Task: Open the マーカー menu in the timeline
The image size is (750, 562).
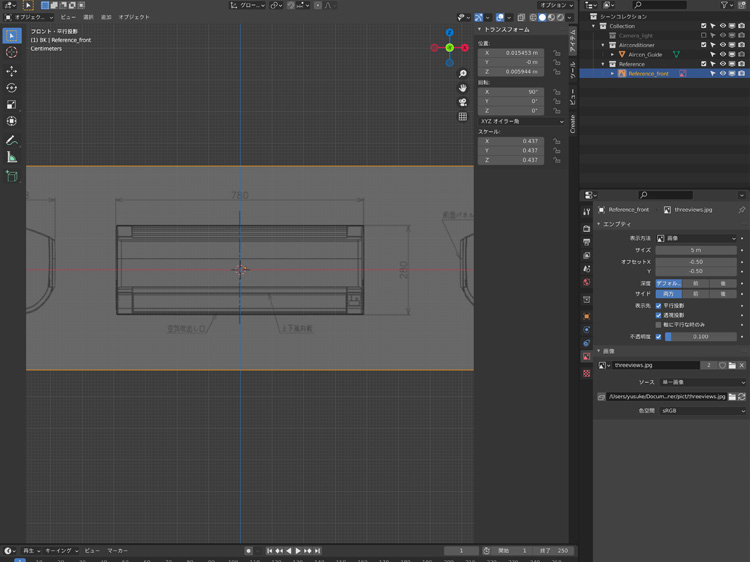Action: [118, 551]
